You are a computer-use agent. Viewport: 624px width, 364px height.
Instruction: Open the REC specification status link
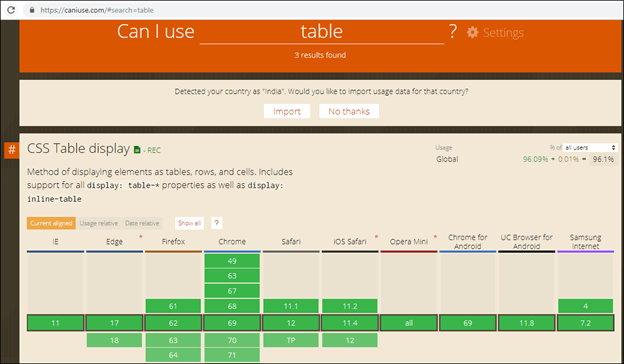[x=154, y=150]
